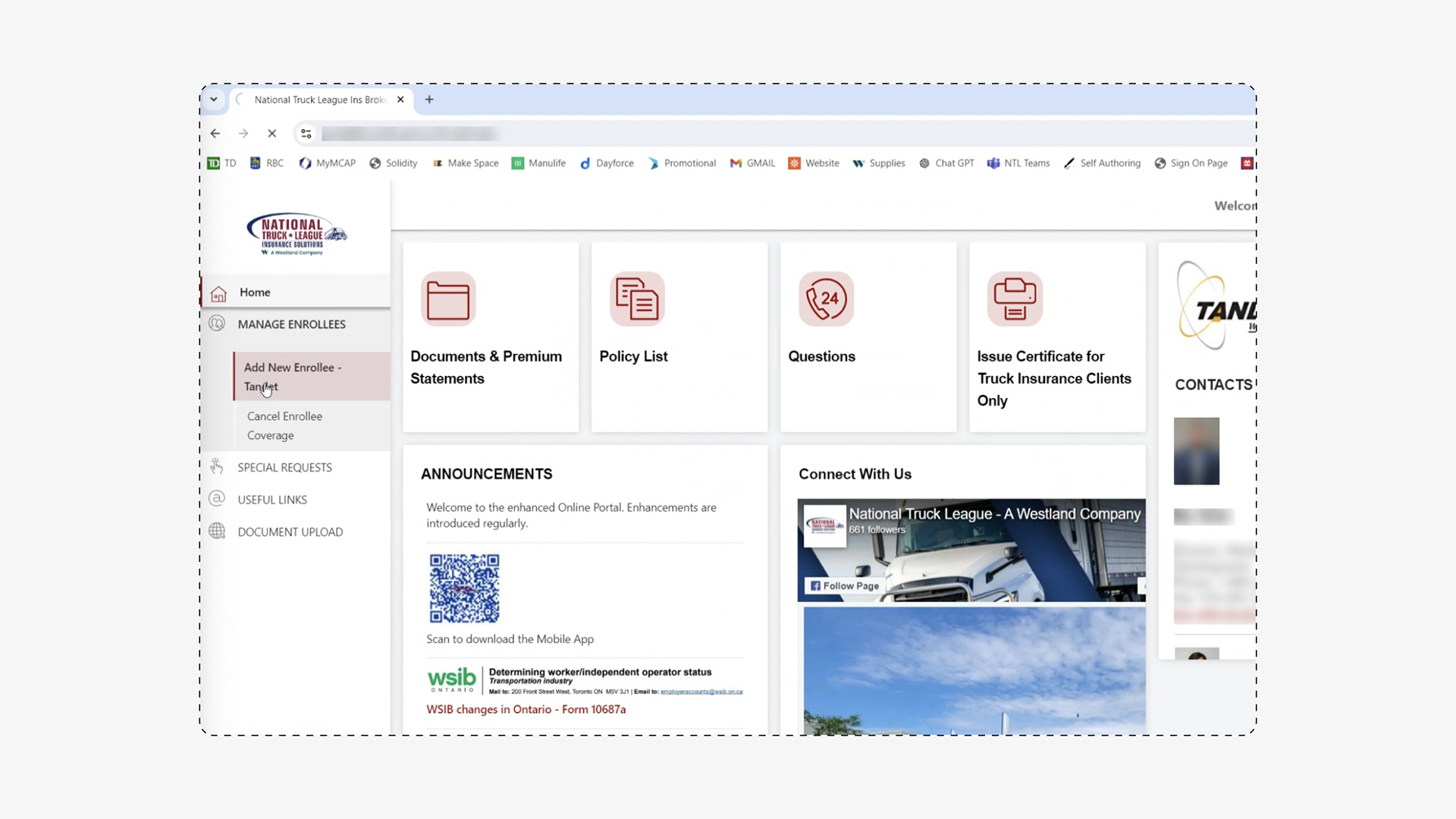Click the mobile app QR code image
This screenshot has height=819, width=1456.
pyautogui.click(x=464, y=588)
